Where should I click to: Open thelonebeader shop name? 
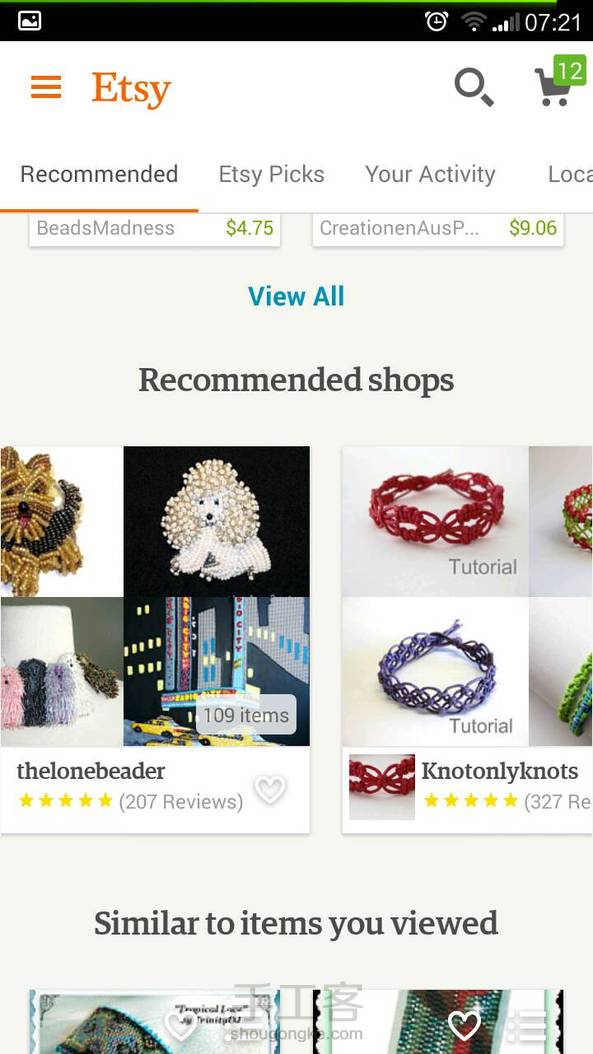point(91,770)
